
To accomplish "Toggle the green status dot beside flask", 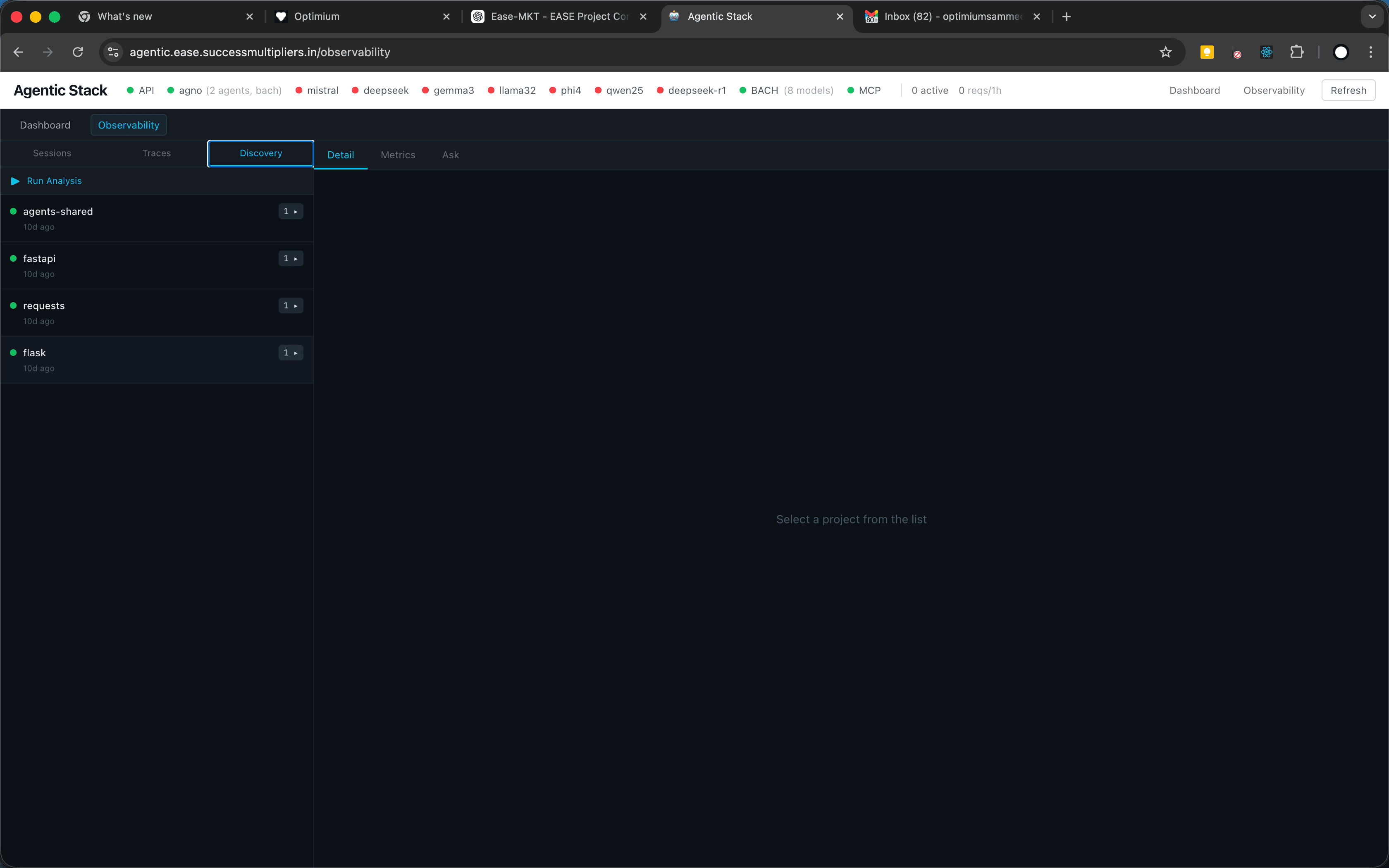I will [x=13, y=353].
